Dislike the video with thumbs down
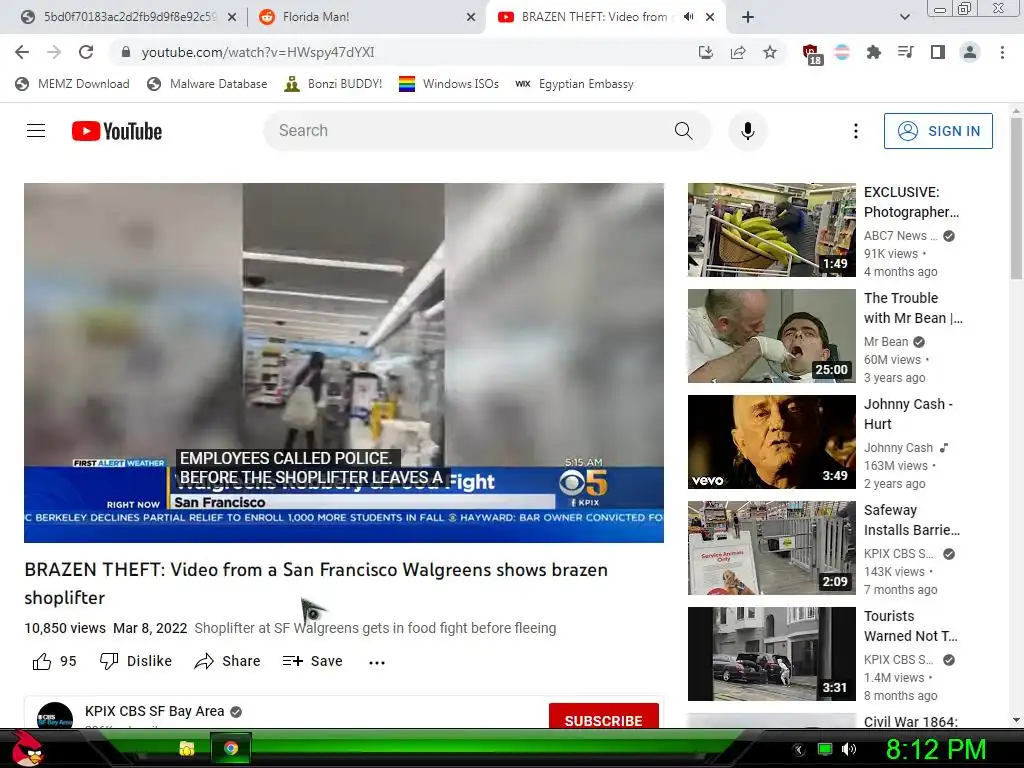The width and height of the screenshot is (1024, 768). click(x=135, y=661)
